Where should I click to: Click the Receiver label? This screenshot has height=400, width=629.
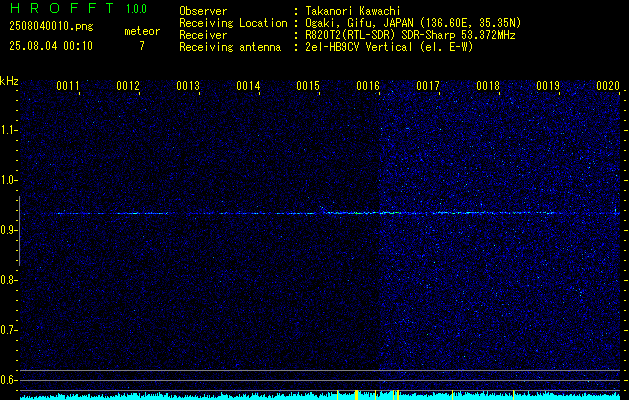click(203, 35)
